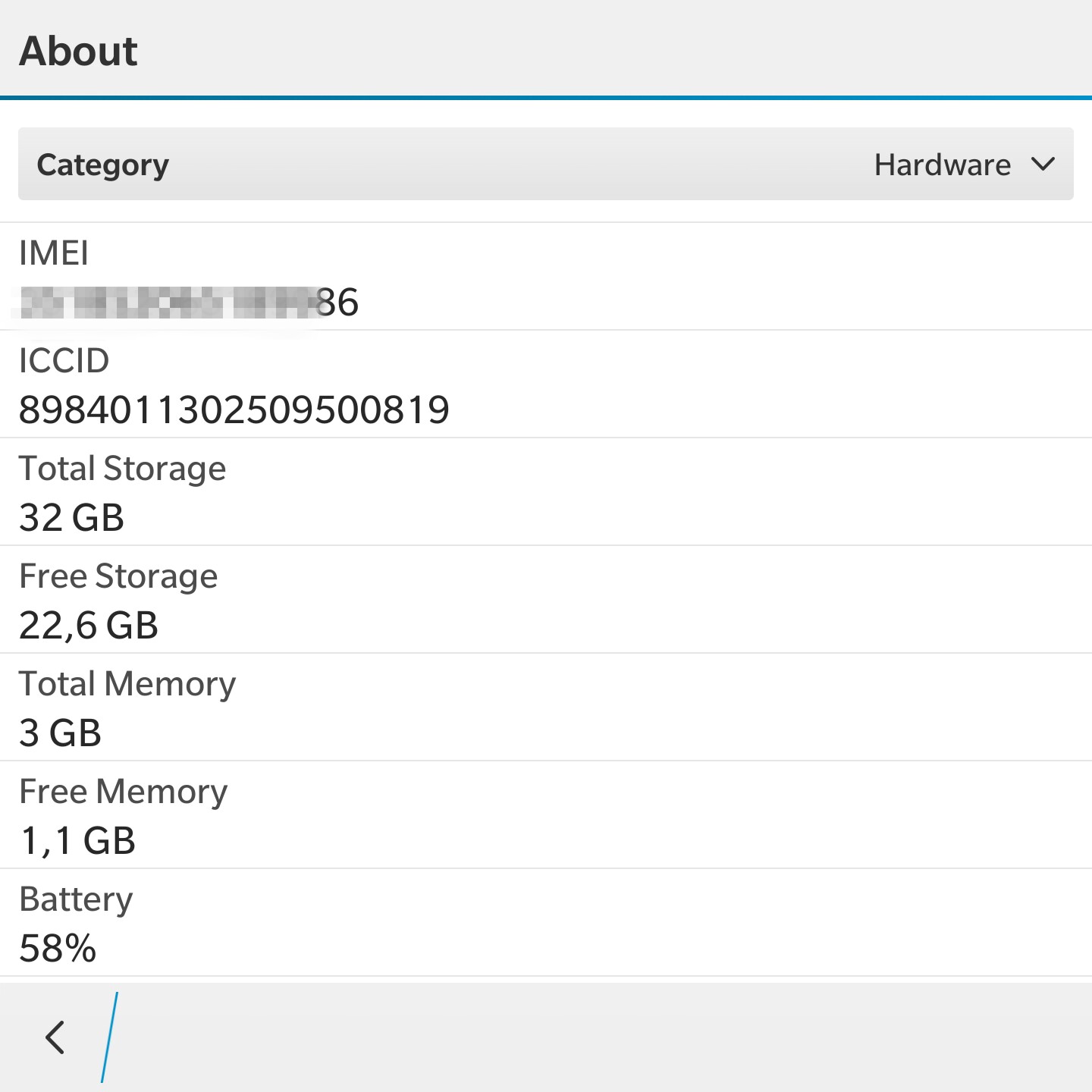Viewport: 1092px width, 1092px height.
Task: Tap the IMEI number ending in 86
Action: [x=188, y=303]
